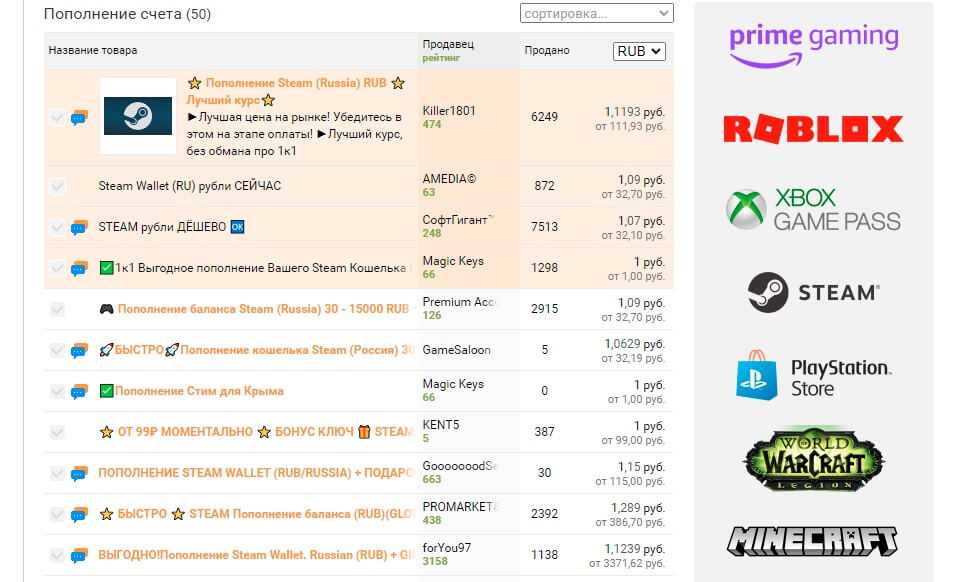Click the Название товара column header
The height and width of the screenshot is (582, 955).
tap(93, 51)
